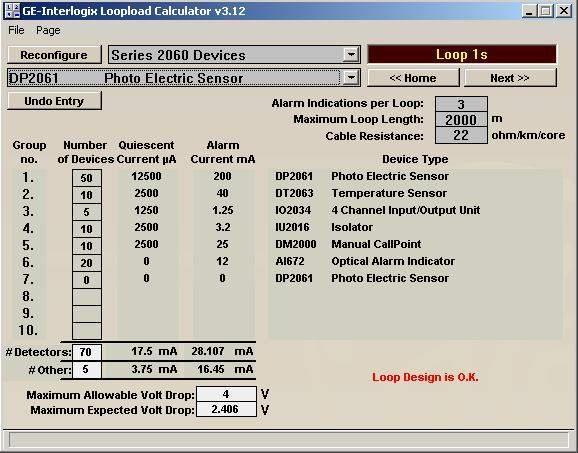Screen dimensions: 578x453
Task: Click the Loop 1s header banner
Action: (462, 55)
